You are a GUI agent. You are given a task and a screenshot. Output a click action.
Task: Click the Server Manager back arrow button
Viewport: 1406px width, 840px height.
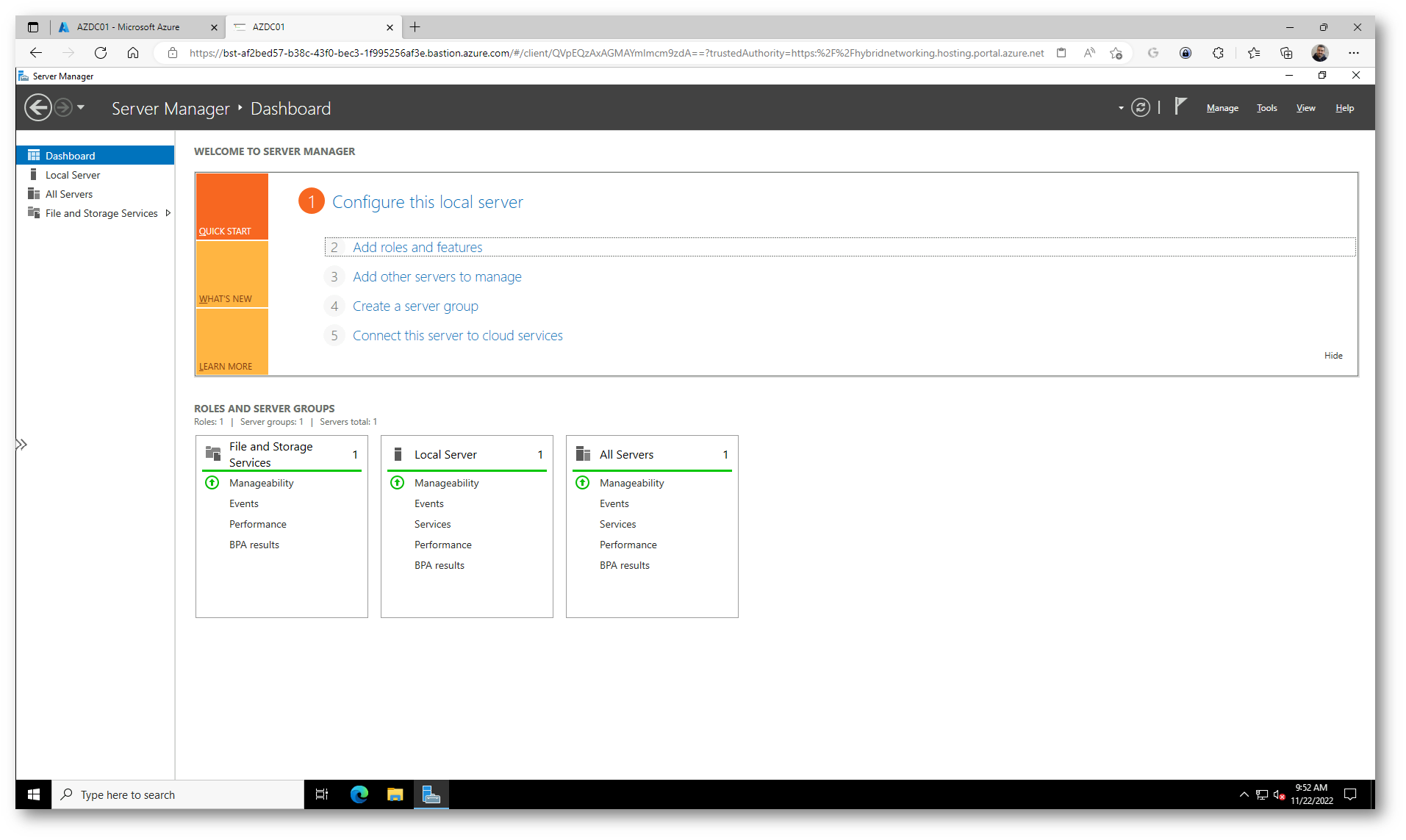(x=37, y=108)
